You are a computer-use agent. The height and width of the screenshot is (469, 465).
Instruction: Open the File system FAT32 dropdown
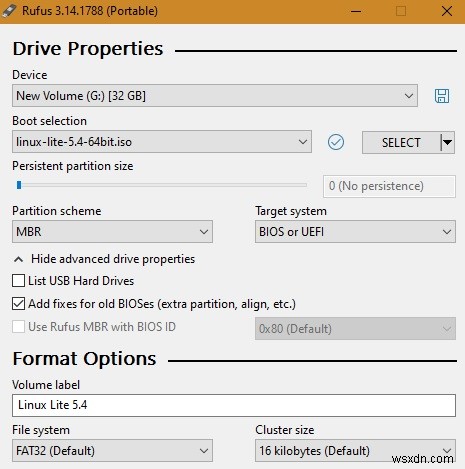(112, 451)
